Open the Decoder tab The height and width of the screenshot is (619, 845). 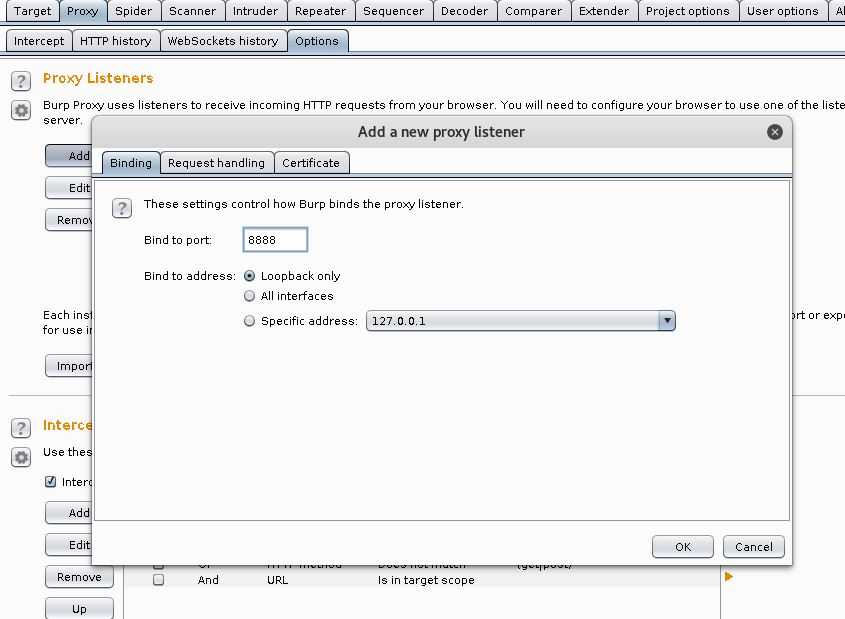[x=464, y=11]
